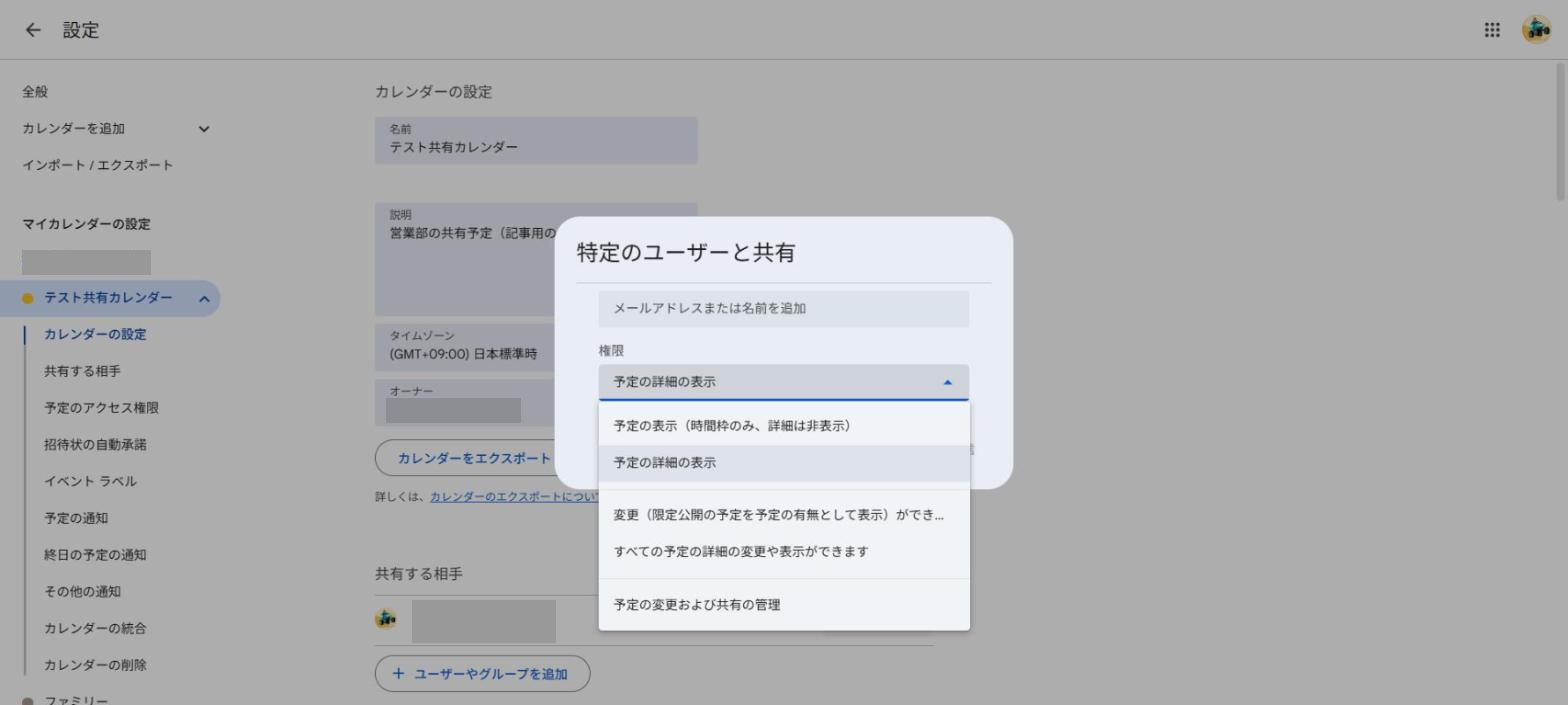Choose 変更（限定公開の予定を予定の有無として表示）option
1568x705 pixels.
[784, 515]
